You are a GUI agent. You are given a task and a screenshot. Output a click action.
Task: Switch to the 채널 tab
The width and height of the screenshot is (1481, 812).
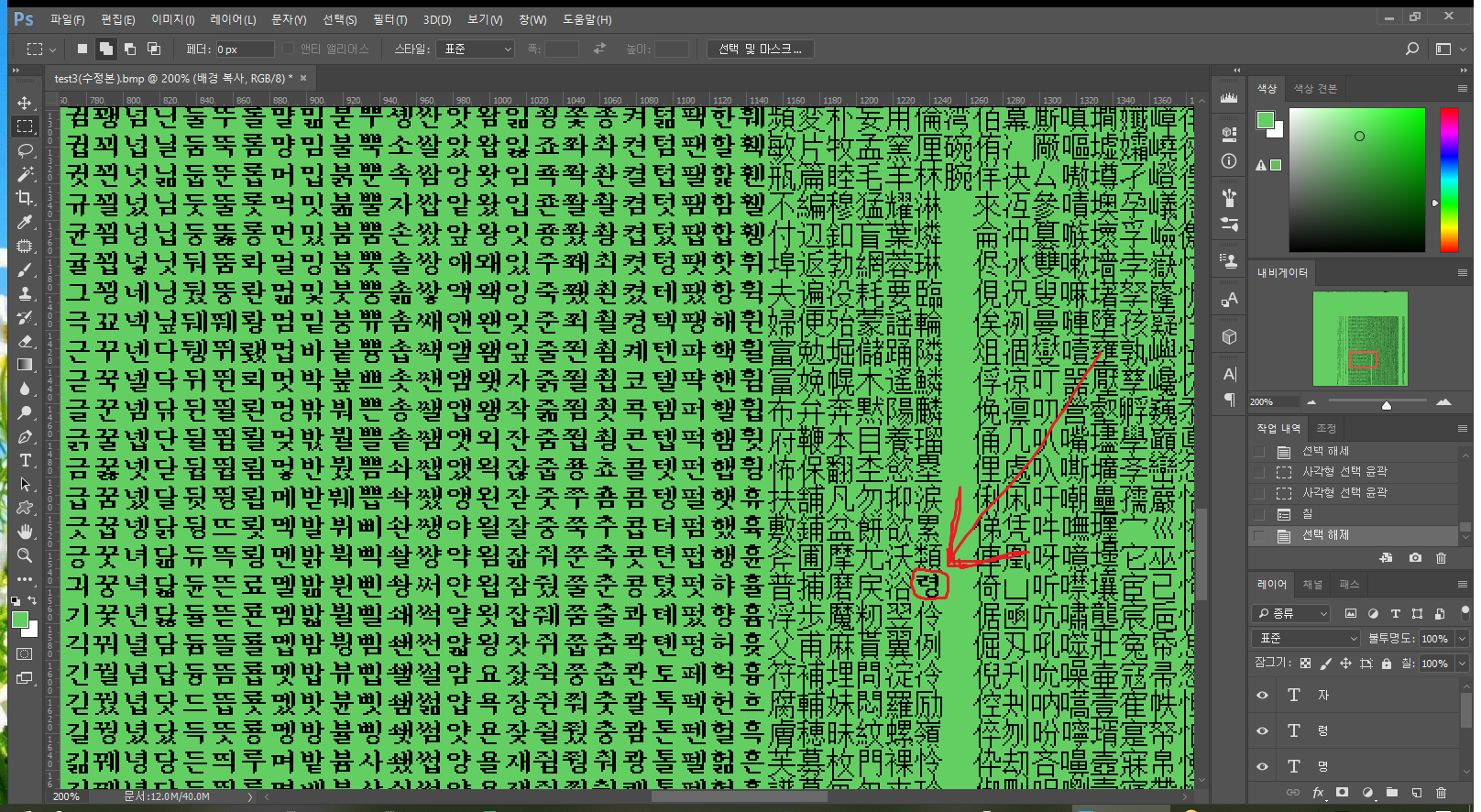[x=1313, y=584]
